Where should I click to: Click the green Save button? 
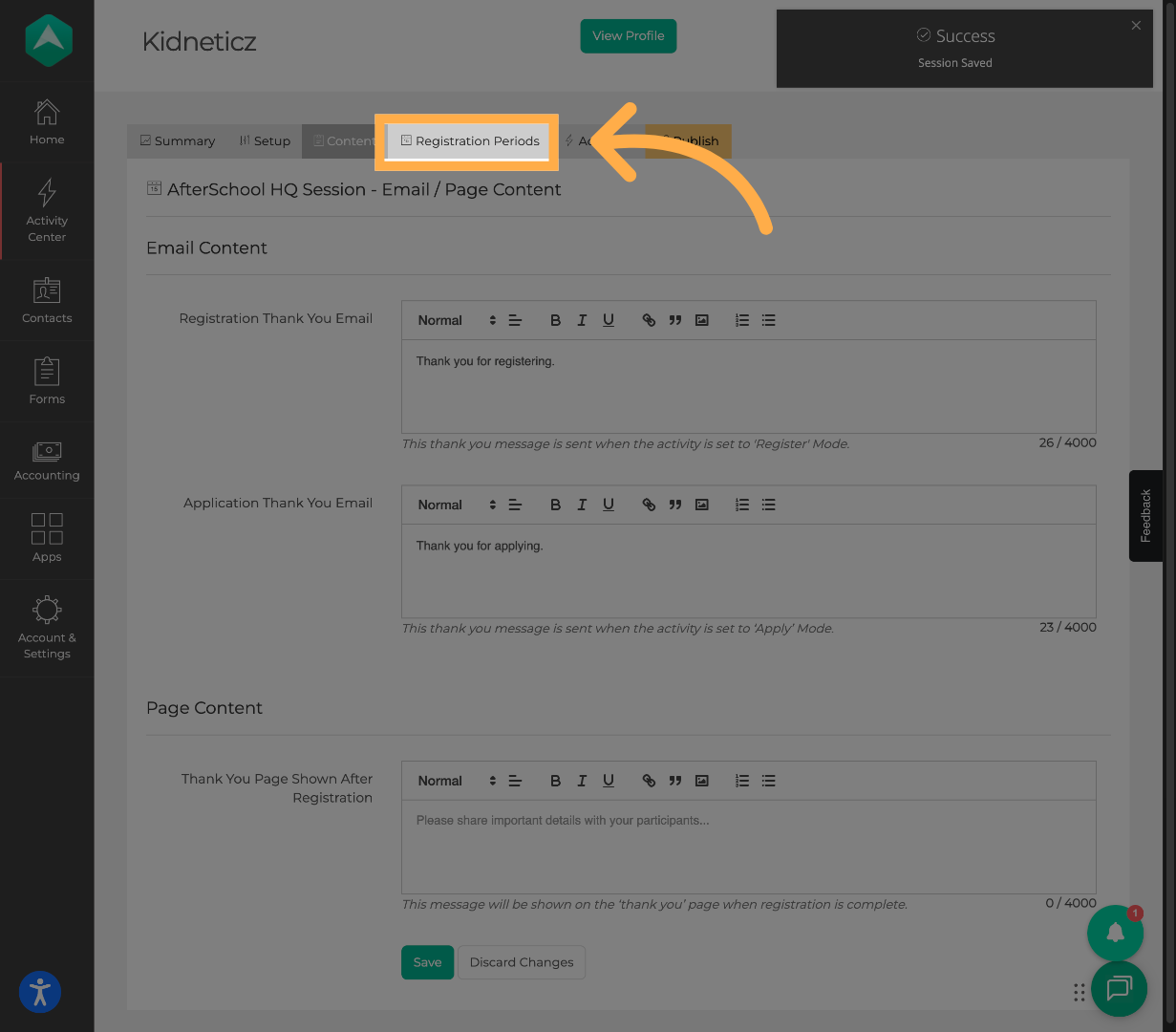tap(427, 962)
